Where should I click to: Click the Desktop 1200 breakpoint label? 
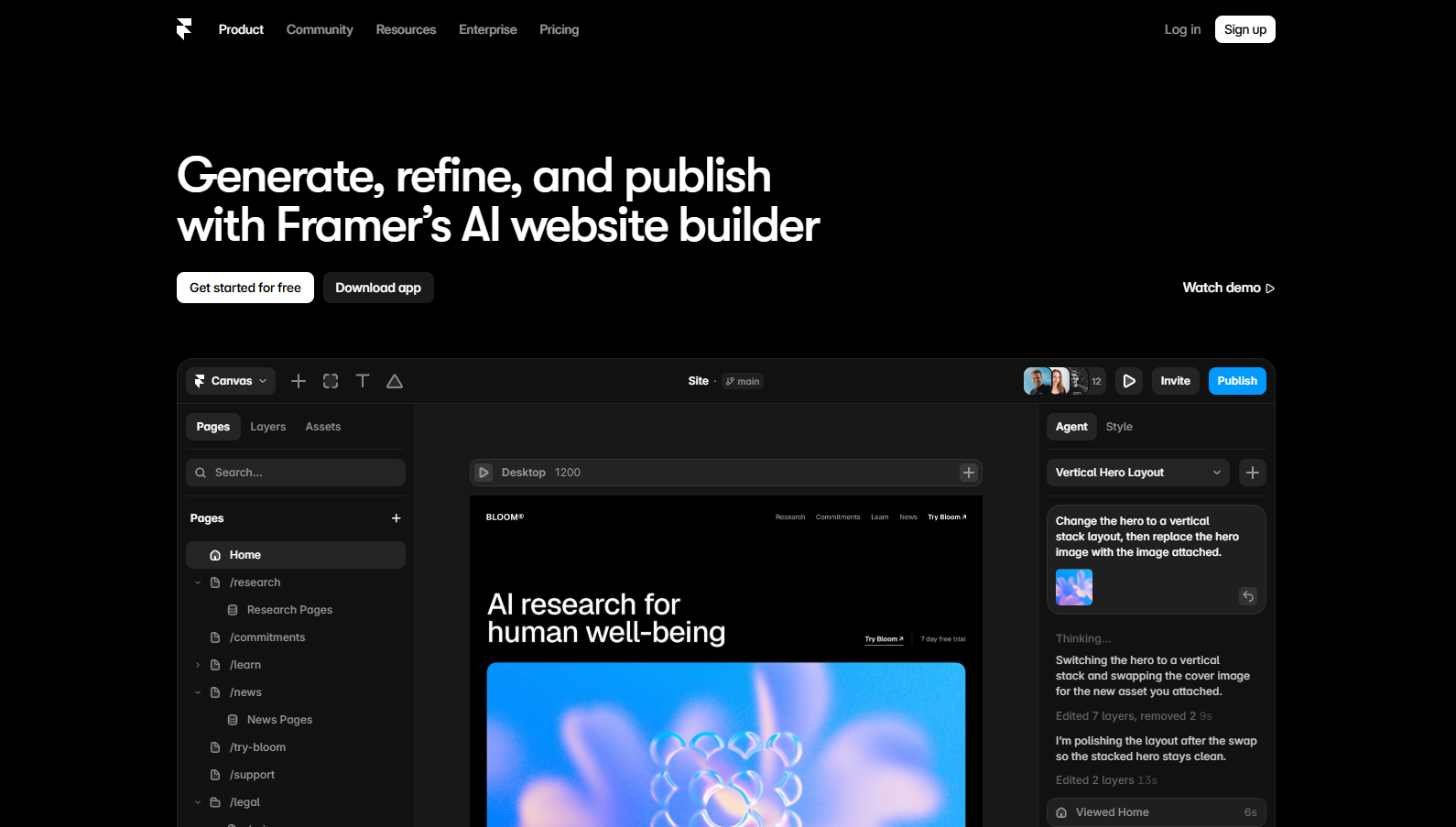[540, 473]
